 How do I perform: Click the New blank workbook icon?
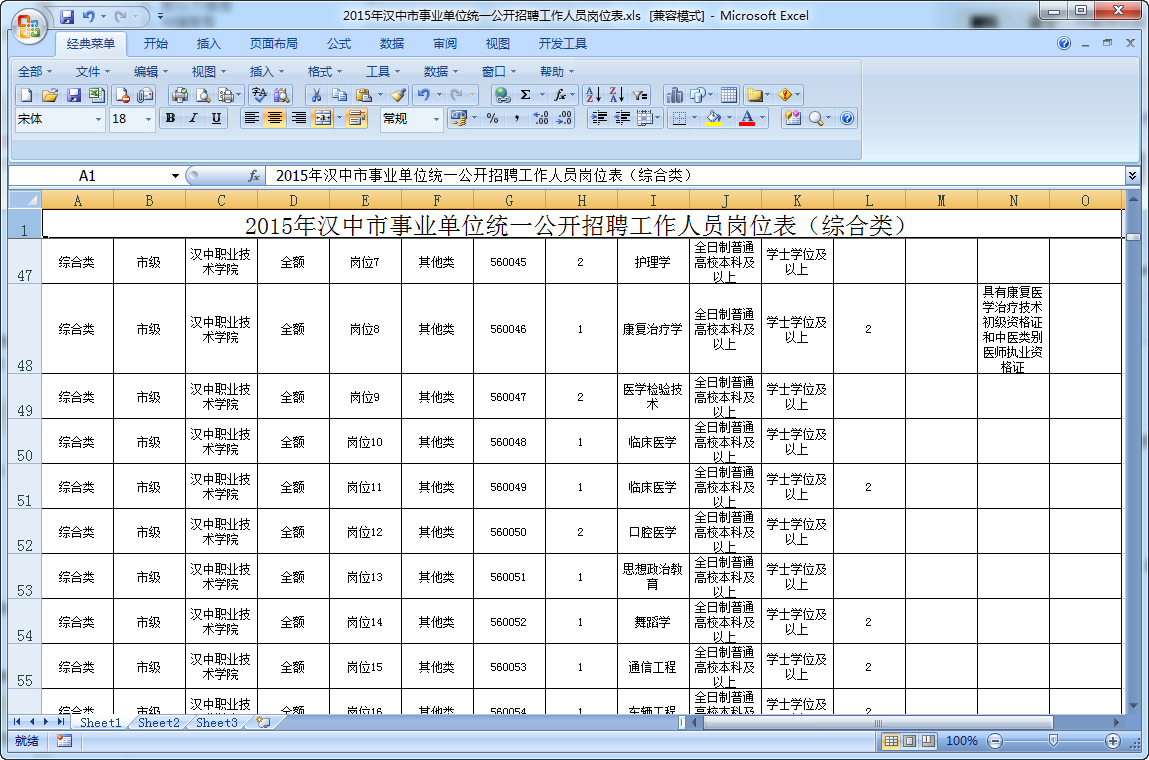coord(26,95)
